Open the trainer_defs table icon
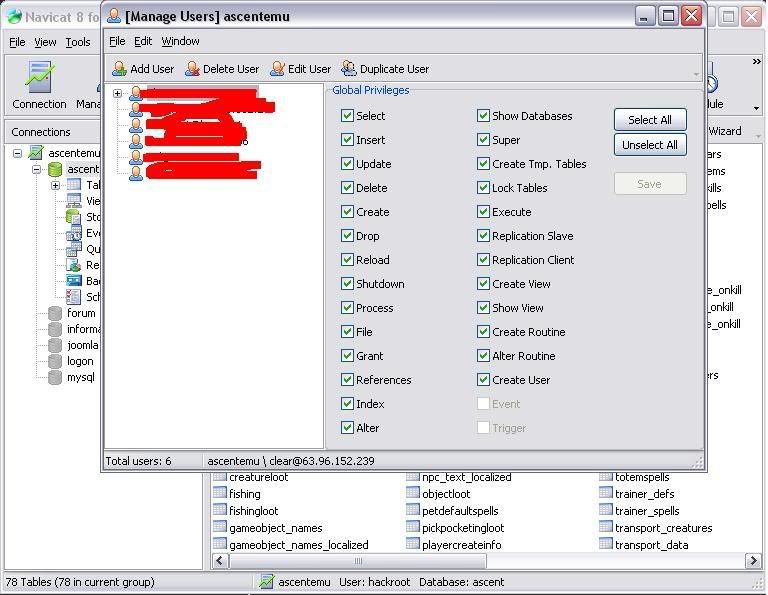This screenshot has height=595, width=768. 606,493
